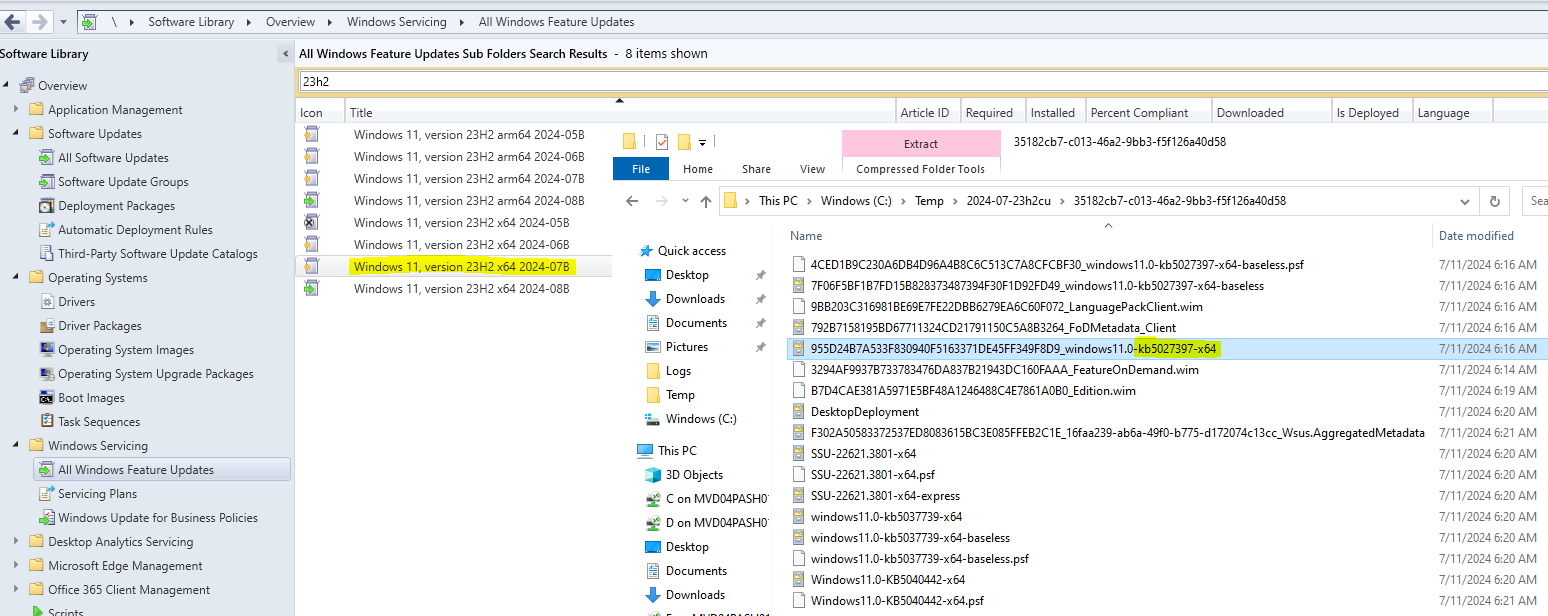Open the All Software Updates node icon

(x=46, y=158)
